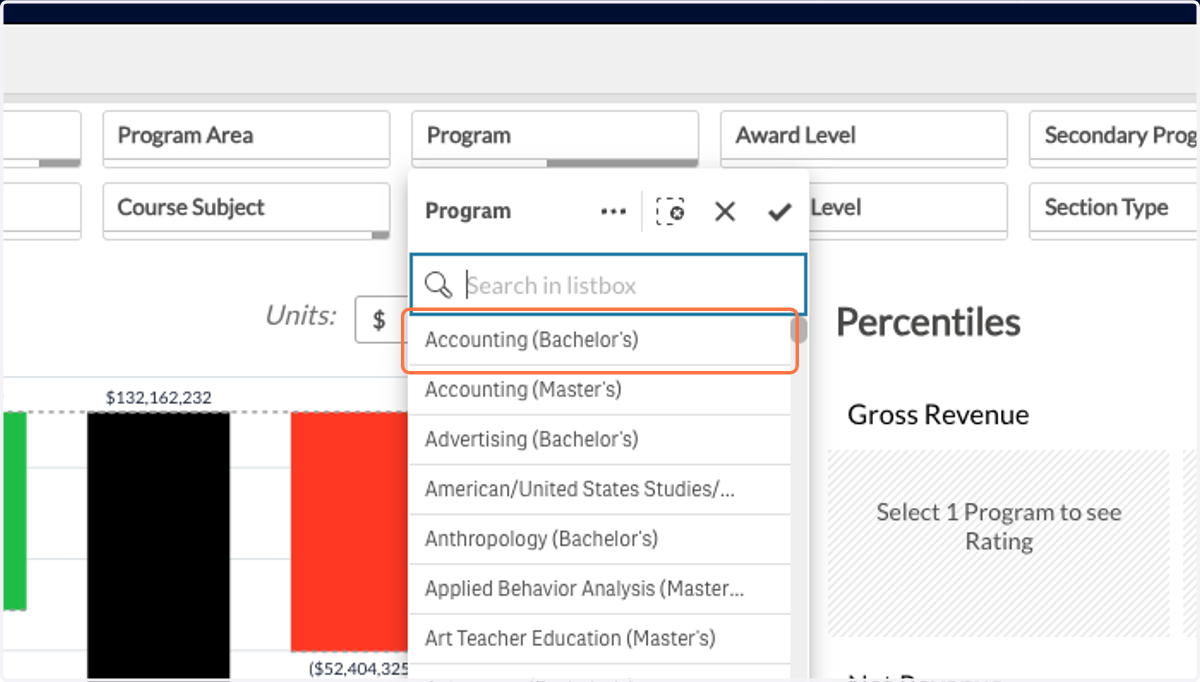Focus the Search in listbox field
1200x682 pixels.
pos(607,285)
